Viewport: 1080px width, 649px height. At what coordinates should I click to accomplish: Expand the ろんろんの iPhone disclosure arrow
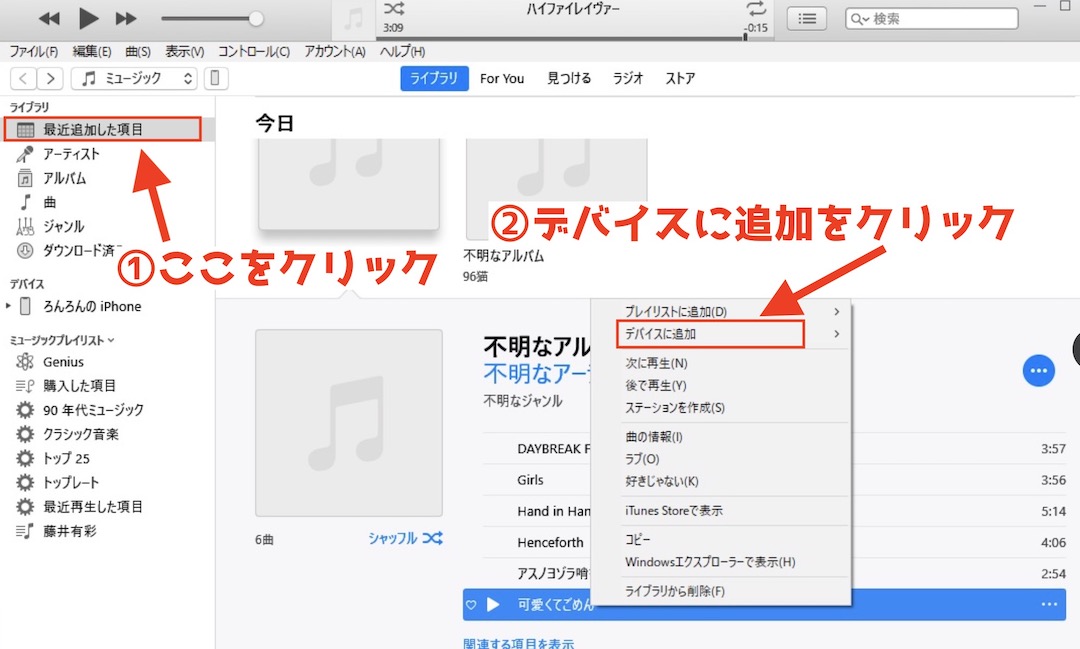point(8,307)
